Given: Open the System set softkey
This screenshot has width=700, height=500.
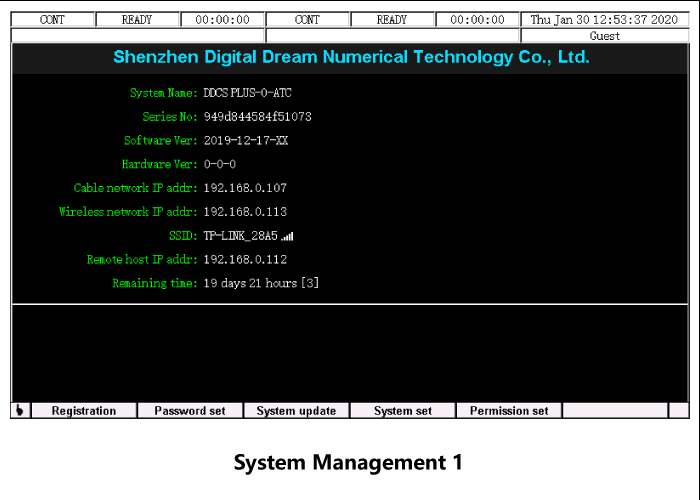Looking at the screenshot, I should pyautogui.click(x=403, y=410).
